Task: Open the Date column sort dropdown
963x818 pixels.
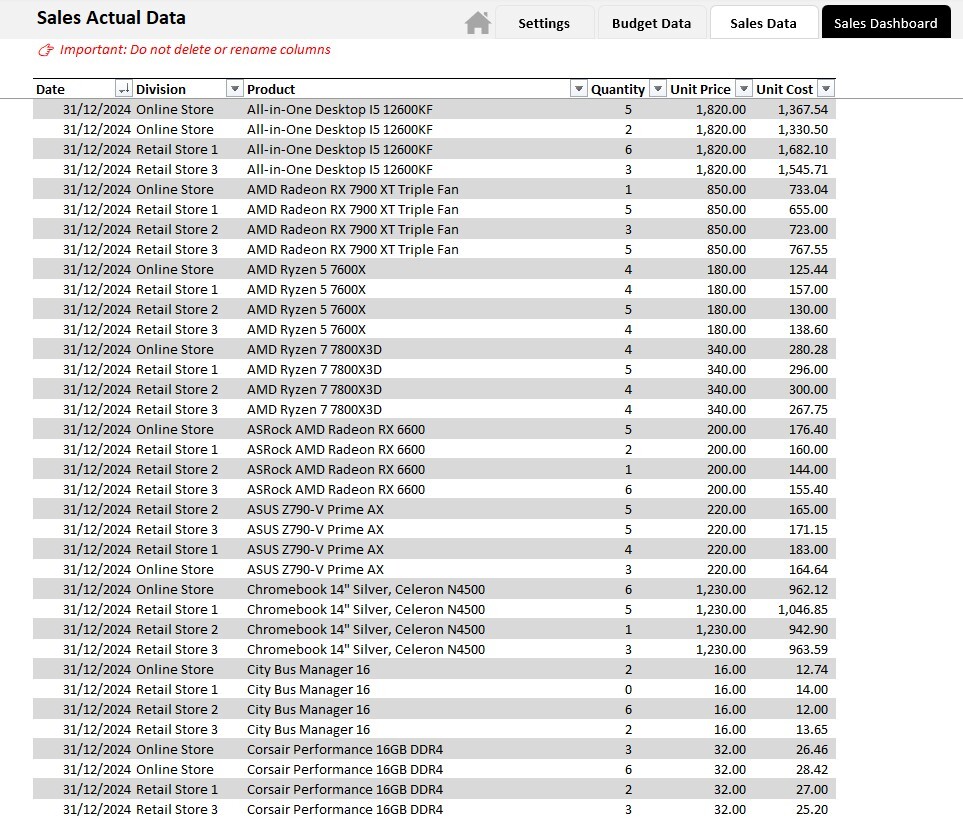Action: pos(123,89)
